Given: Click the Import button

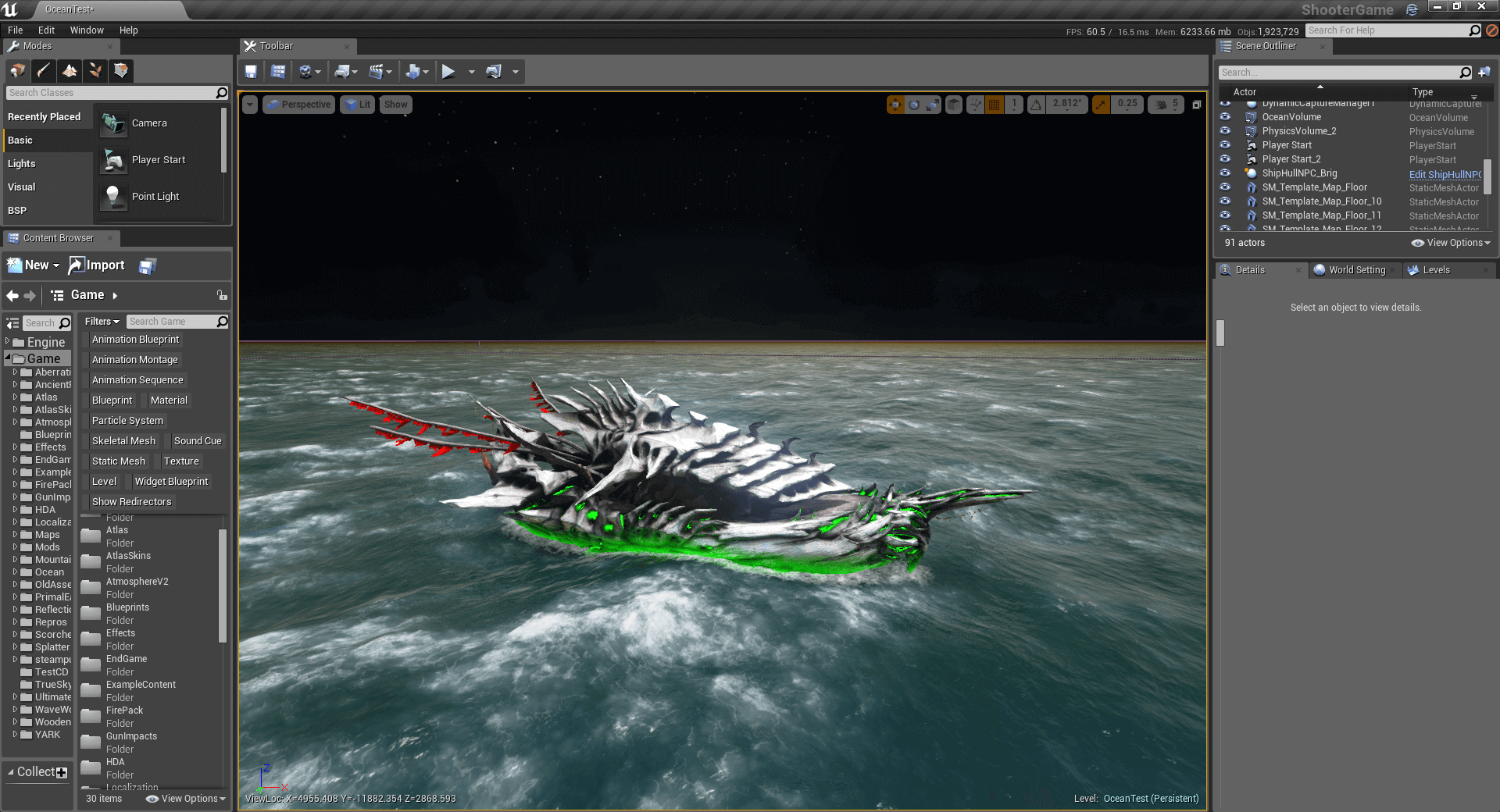Looking at the screenshot, I should click(97, 265).
